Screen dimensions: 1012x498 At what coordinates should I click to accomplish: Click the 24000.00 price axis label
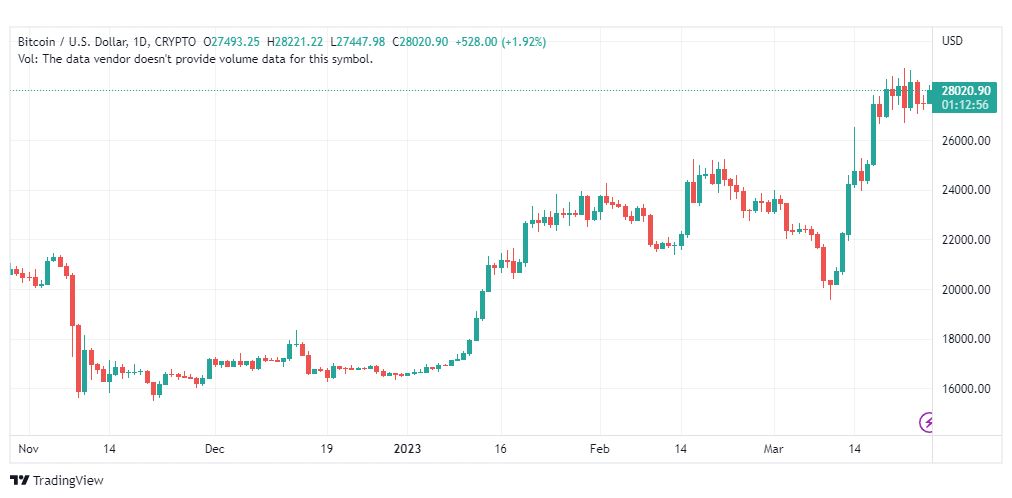(x=965, y=190)
